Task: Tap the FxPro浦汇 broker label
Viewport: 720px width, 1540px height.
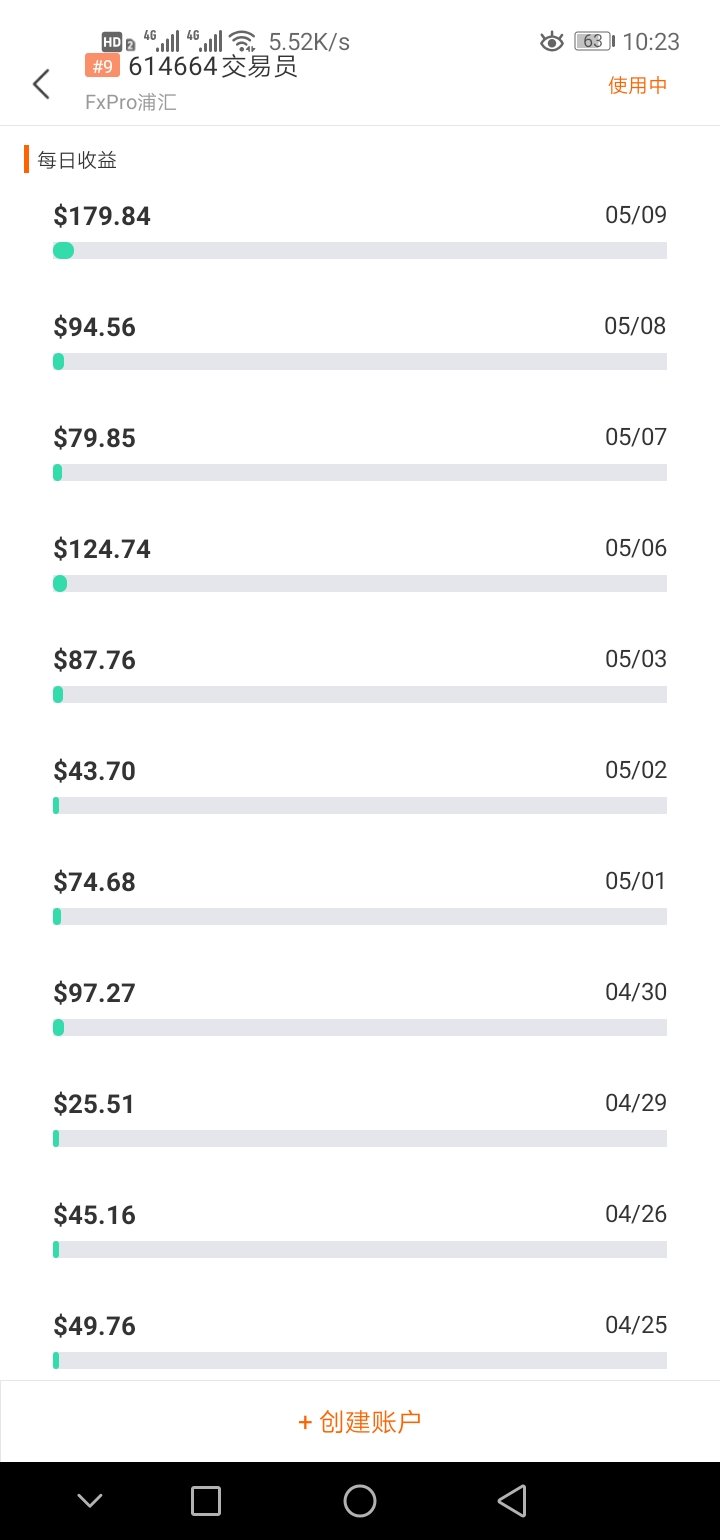Action: pyautogui.click(x=131, y=103)
